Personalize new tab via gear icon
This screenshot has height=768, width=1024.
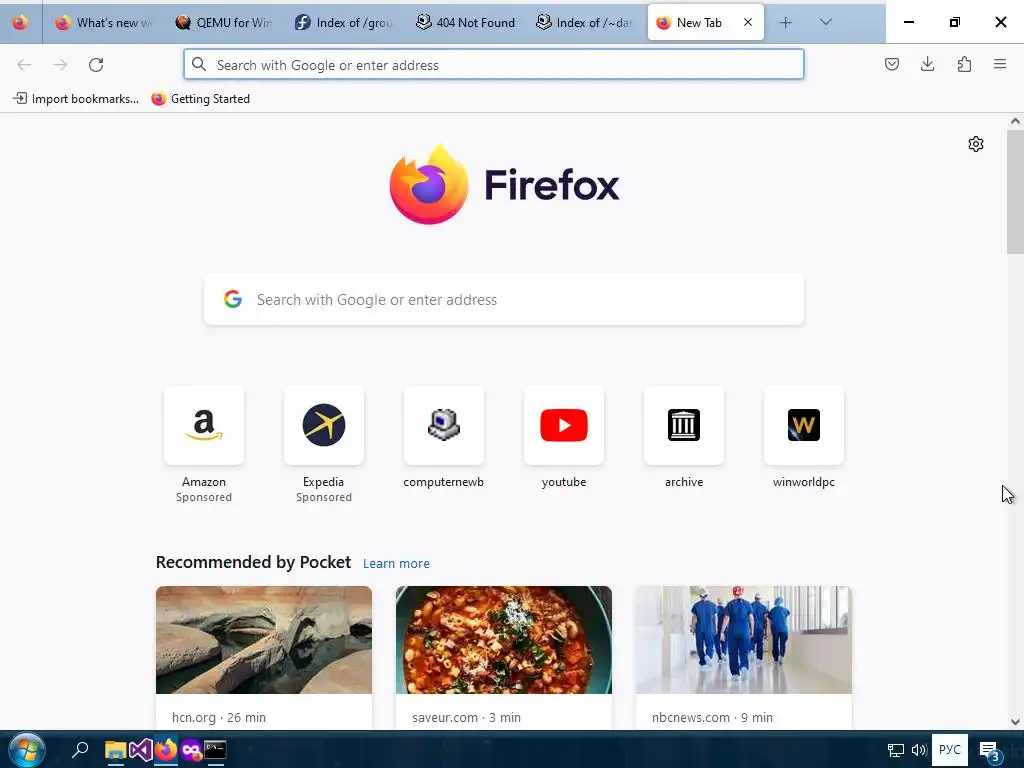(976, 144)
